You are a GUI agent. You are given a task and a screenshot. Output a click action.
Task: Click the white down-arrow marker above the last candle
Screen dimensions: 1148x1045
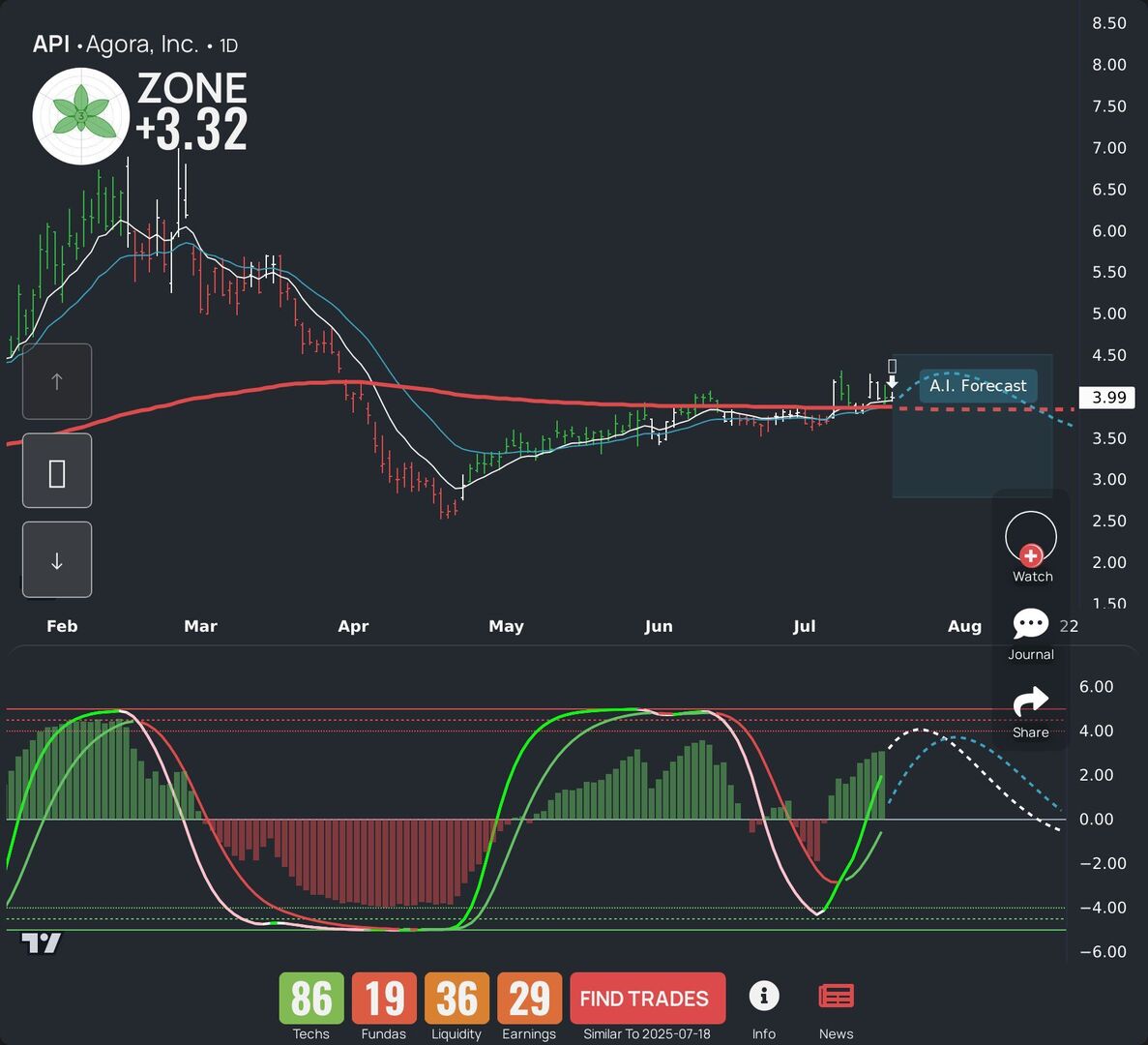tap(892, 382)
